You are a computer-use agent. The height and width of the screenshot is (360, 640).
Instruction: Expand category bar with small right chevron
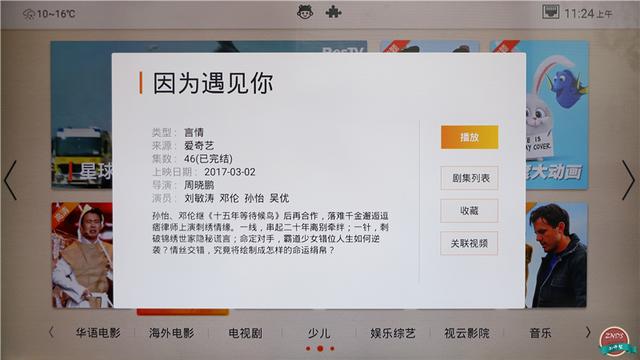point(588,332)
